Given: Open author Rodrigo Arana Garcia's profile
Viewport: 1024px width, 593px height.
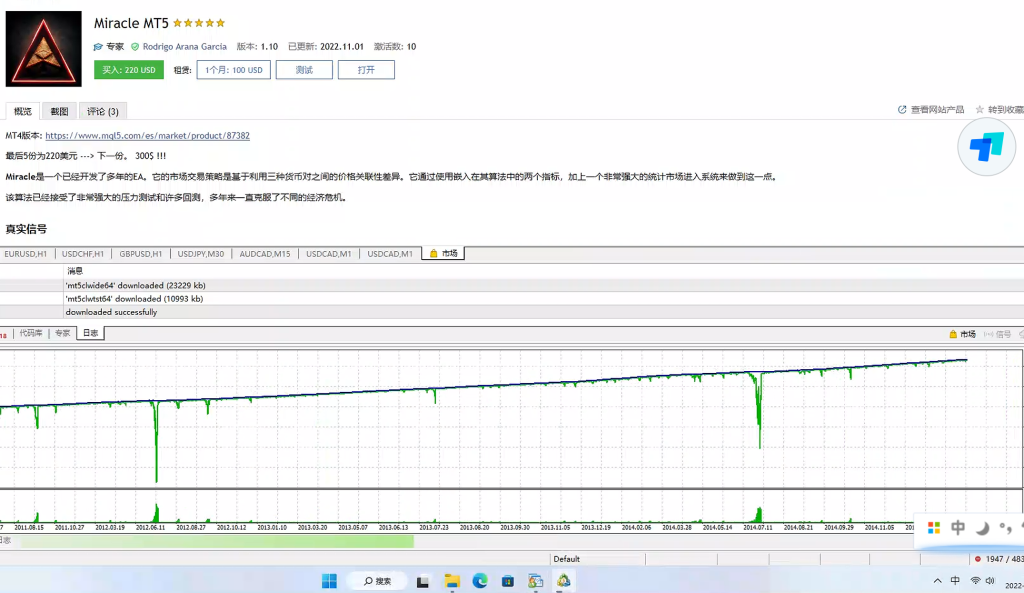Looking at the screenshot, I should [x=185, y=46].
